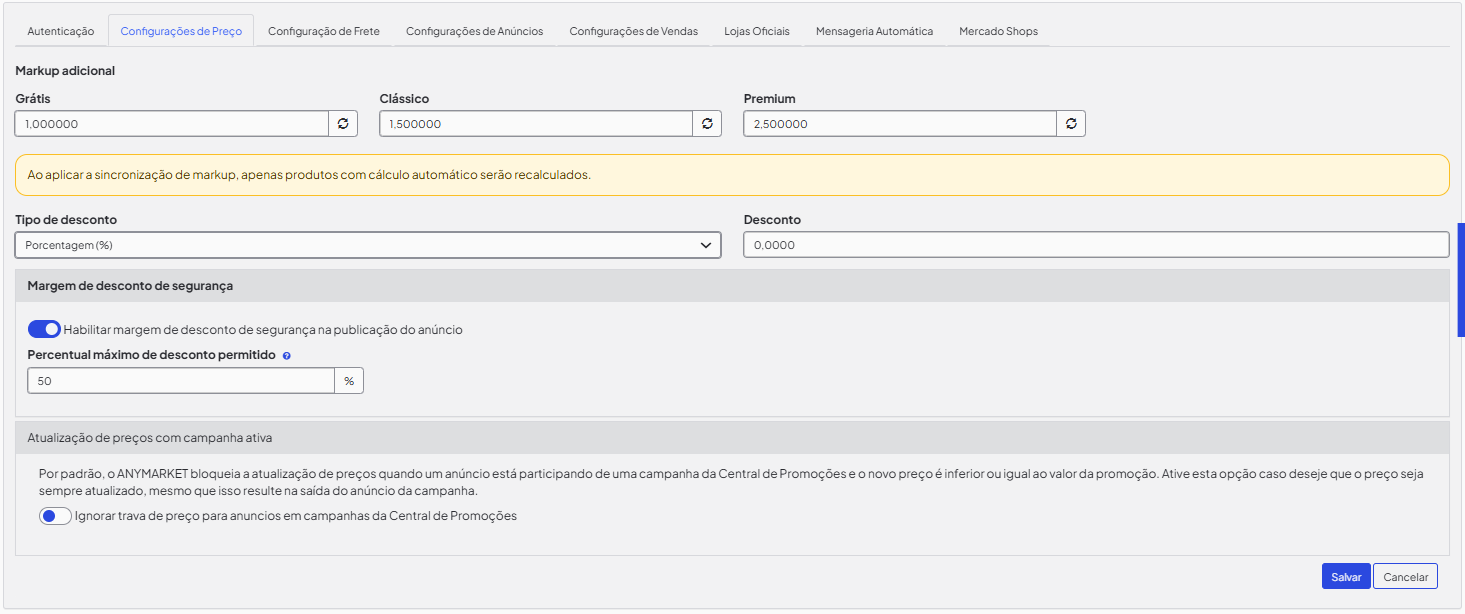
Task: Click the blue vertical scrollbar thumb
Action: [1461, 280]
